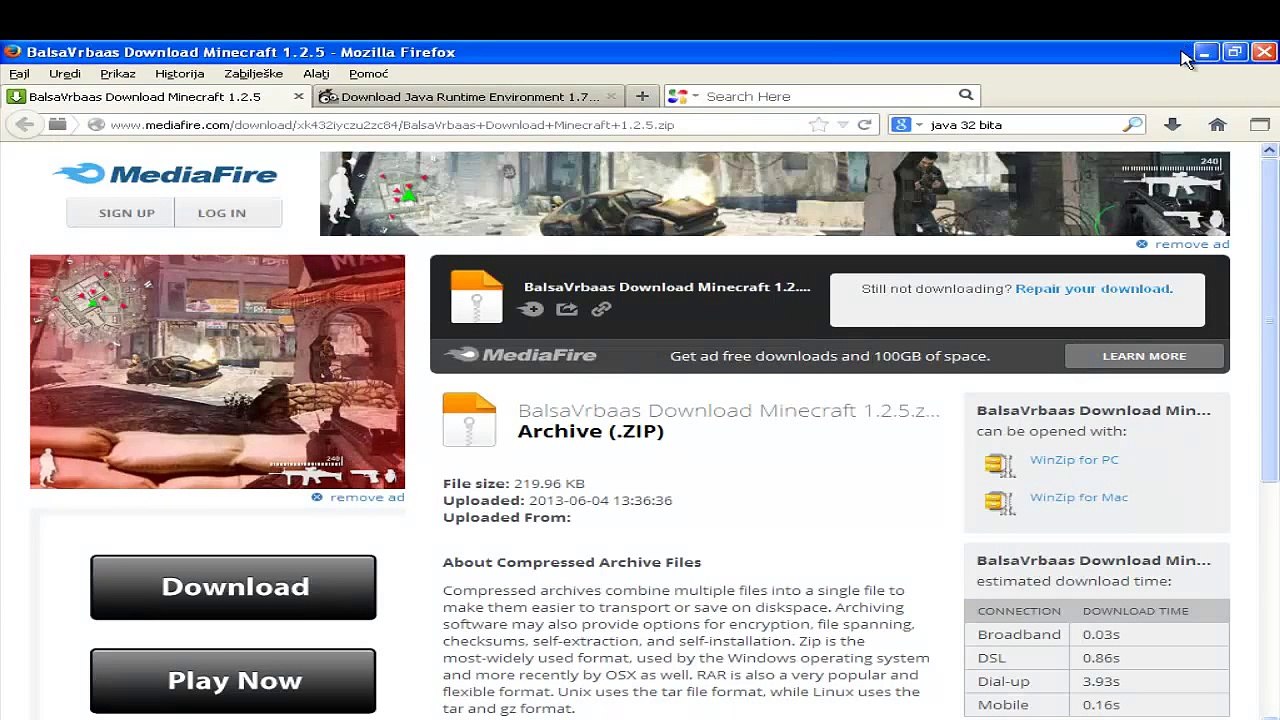1280x720 pixels.
Task: Close the BalsaVrbaas Download Minecraft tab
Action: [x=298, y=96]
